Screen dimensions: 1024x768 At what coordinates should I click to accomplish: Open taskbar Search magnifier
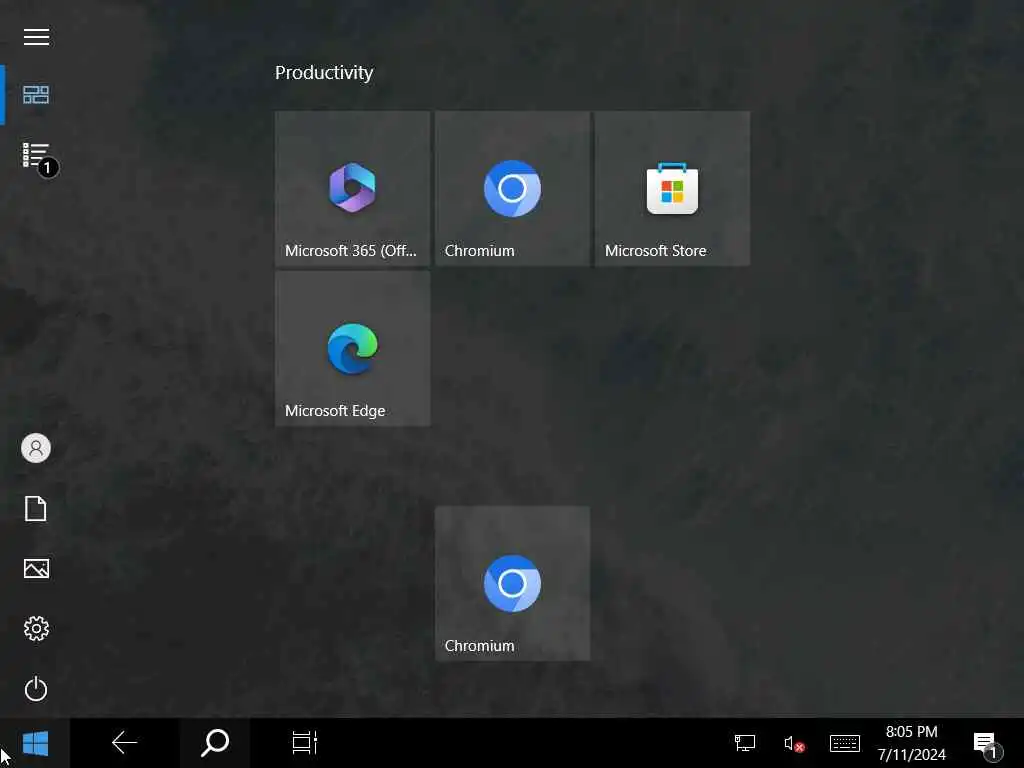215,743
